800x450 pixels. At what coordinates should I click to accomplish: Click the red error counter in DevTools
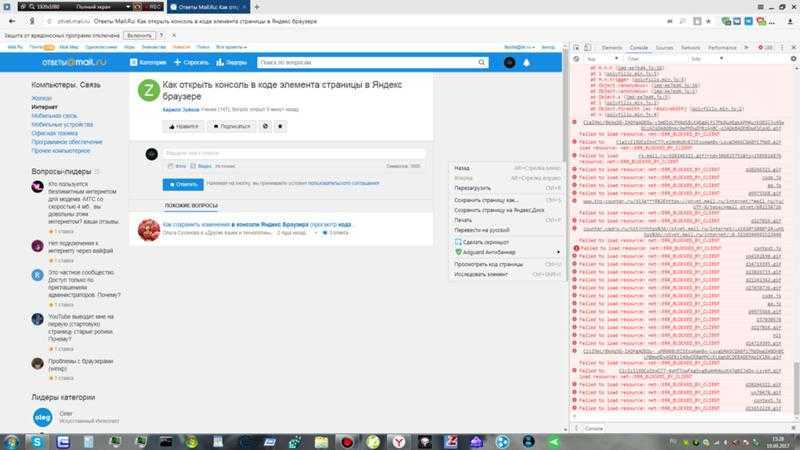[765, 47]
